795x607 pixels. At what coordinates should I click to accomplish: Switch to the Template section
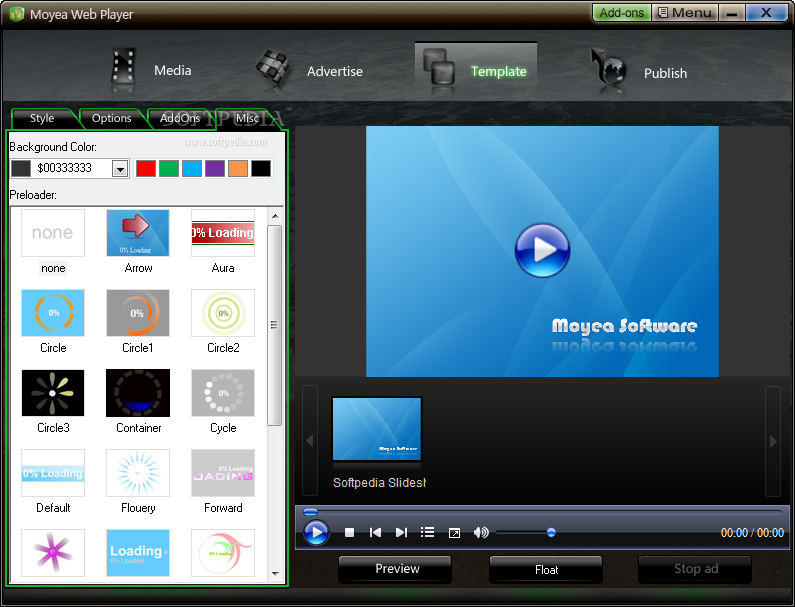tap(476, 71)
